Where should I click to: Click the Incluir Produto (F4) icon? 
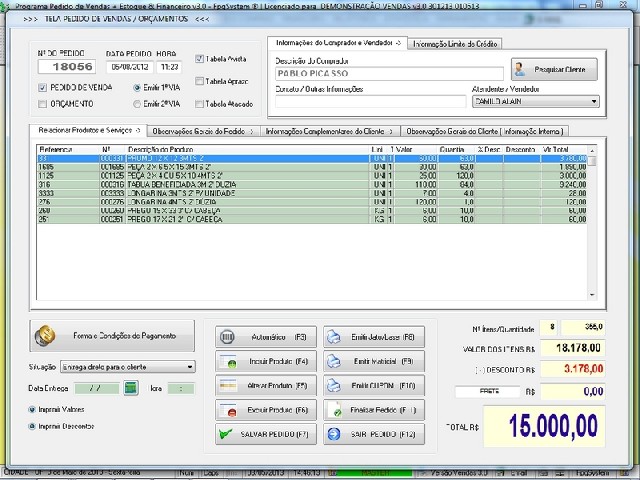coord(228,361)
